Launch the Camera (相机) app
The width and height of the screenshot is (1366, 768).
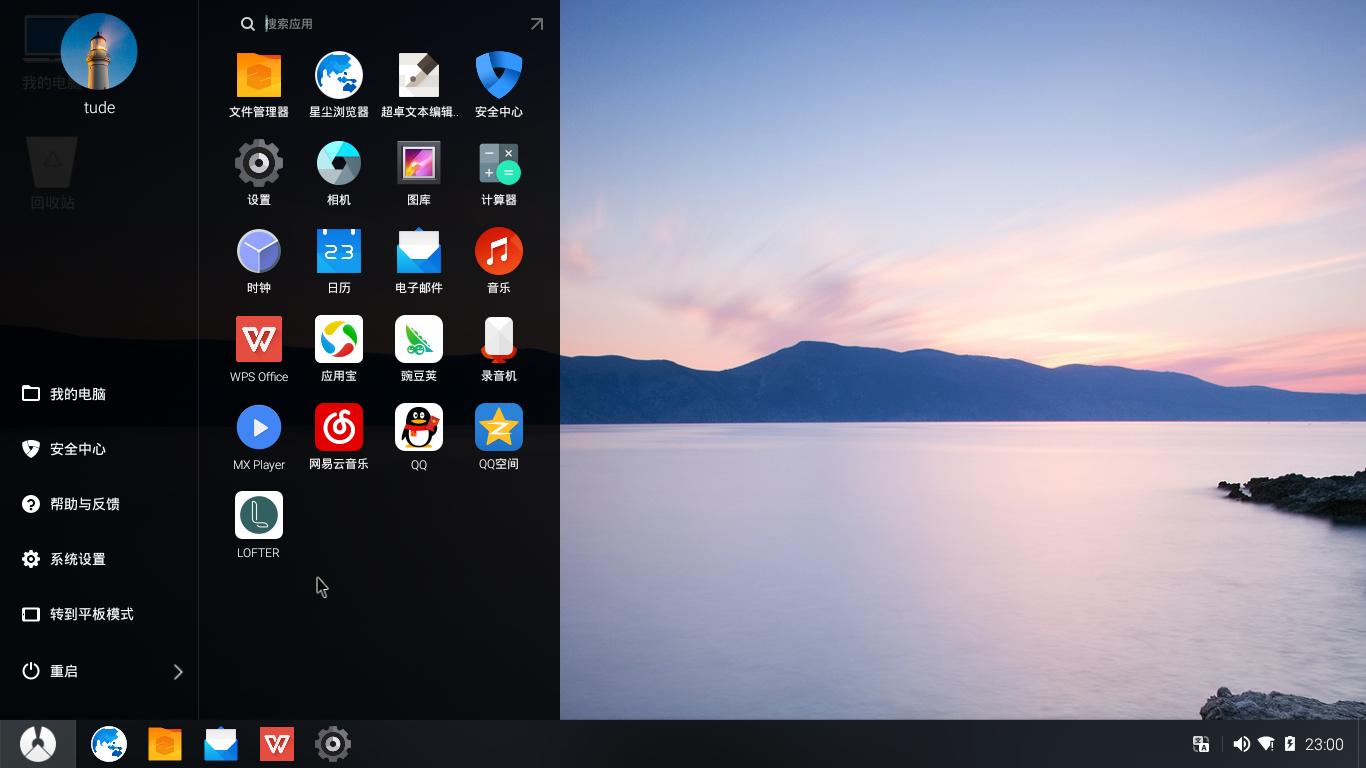(x=339, y=164)
